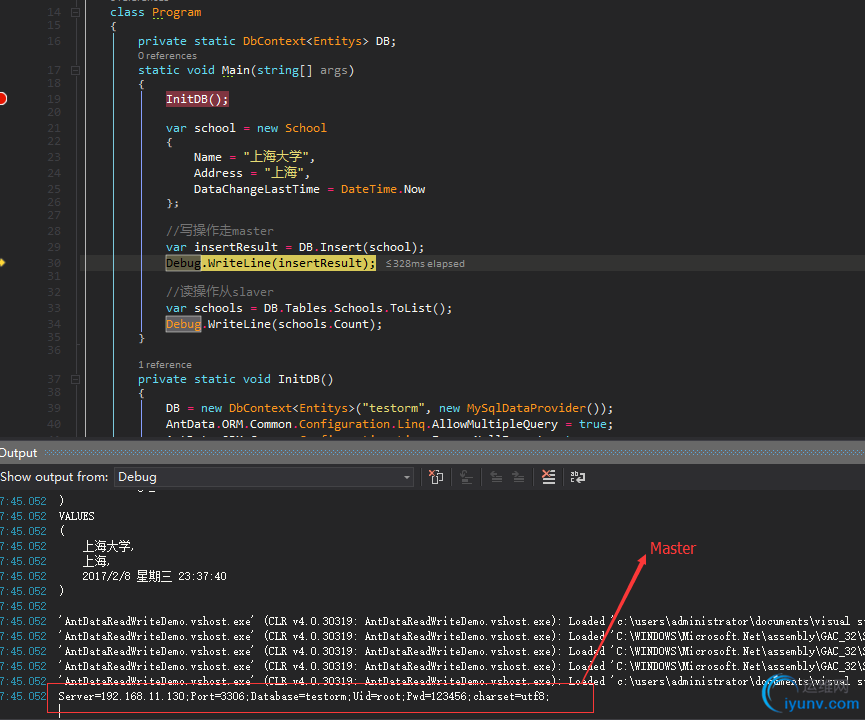Click the breakpoint marker on line 19
The width and height of the screenshot is (865, 720).
(x=2, y=99)
